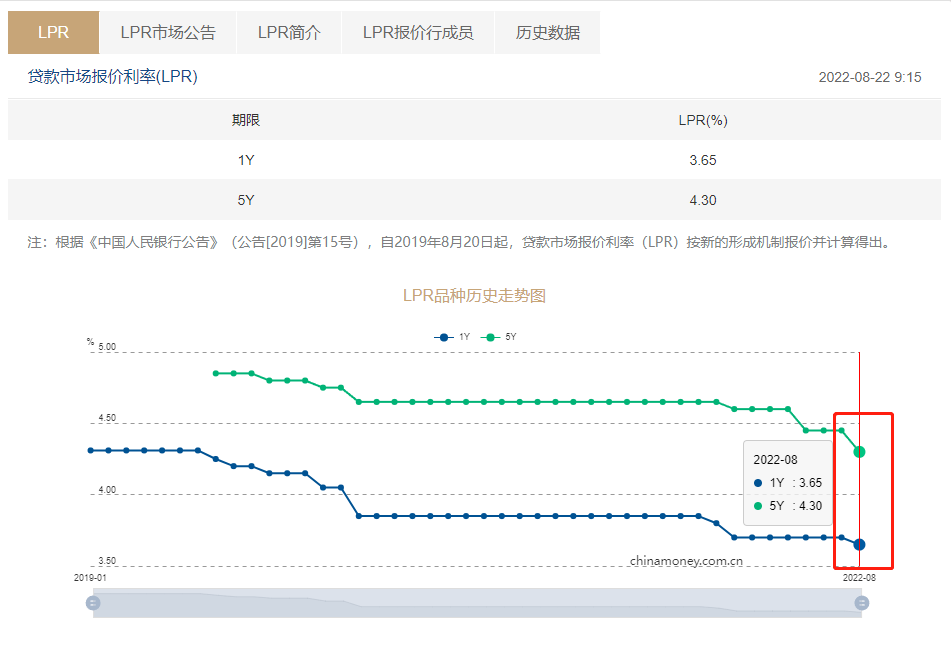Click the active LPR tab
The image size is (951, 645).
pyautogui.click(x=53, y=32)
